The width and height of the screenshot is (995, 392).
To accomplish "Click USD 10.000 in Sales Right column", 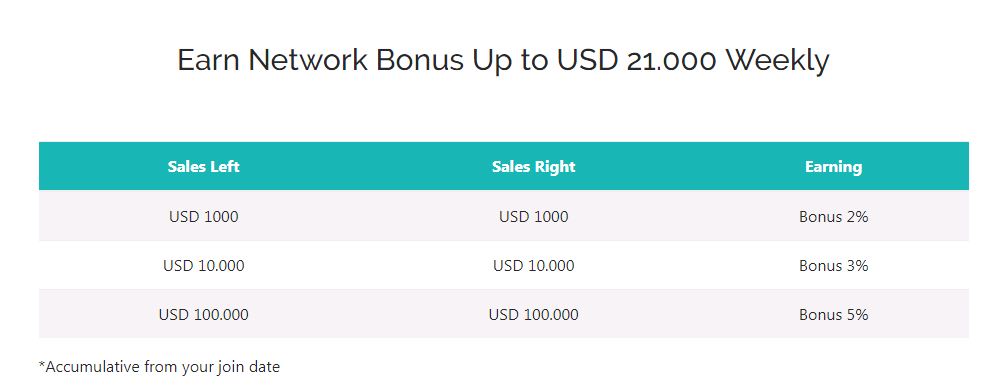I will (534, 265).
